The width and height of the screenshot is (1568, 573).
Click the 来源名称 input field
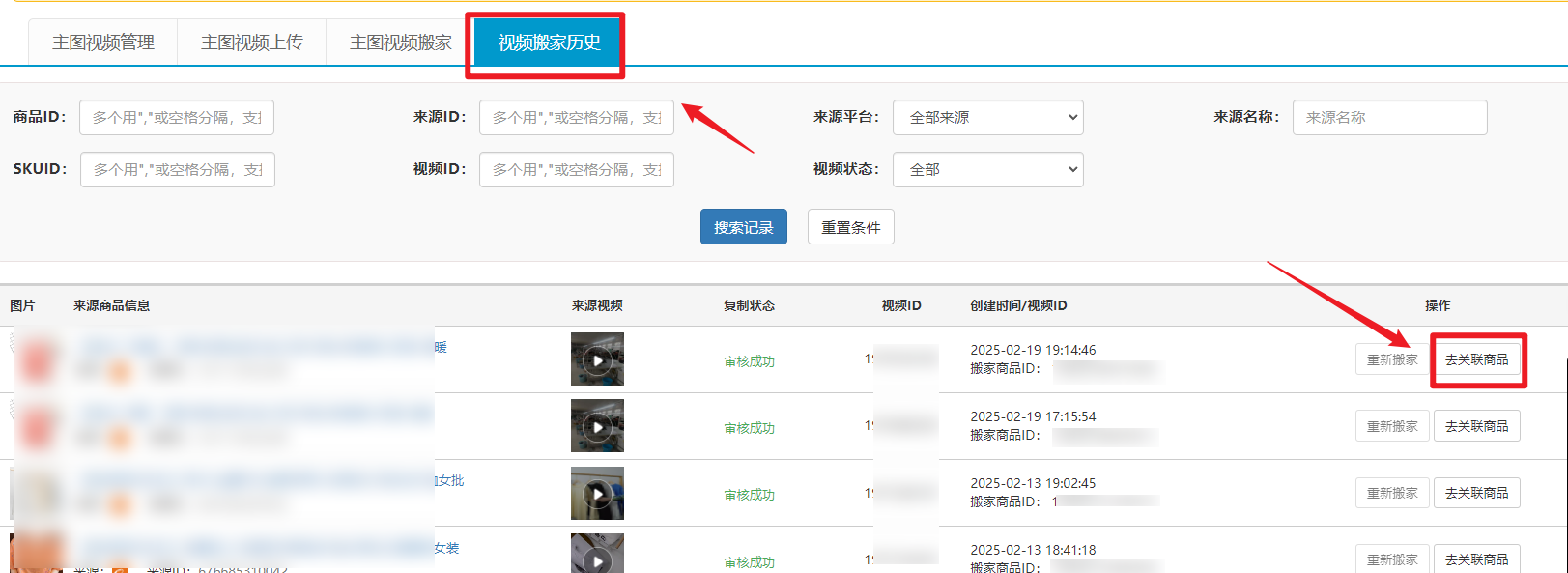coord(1389,118)
